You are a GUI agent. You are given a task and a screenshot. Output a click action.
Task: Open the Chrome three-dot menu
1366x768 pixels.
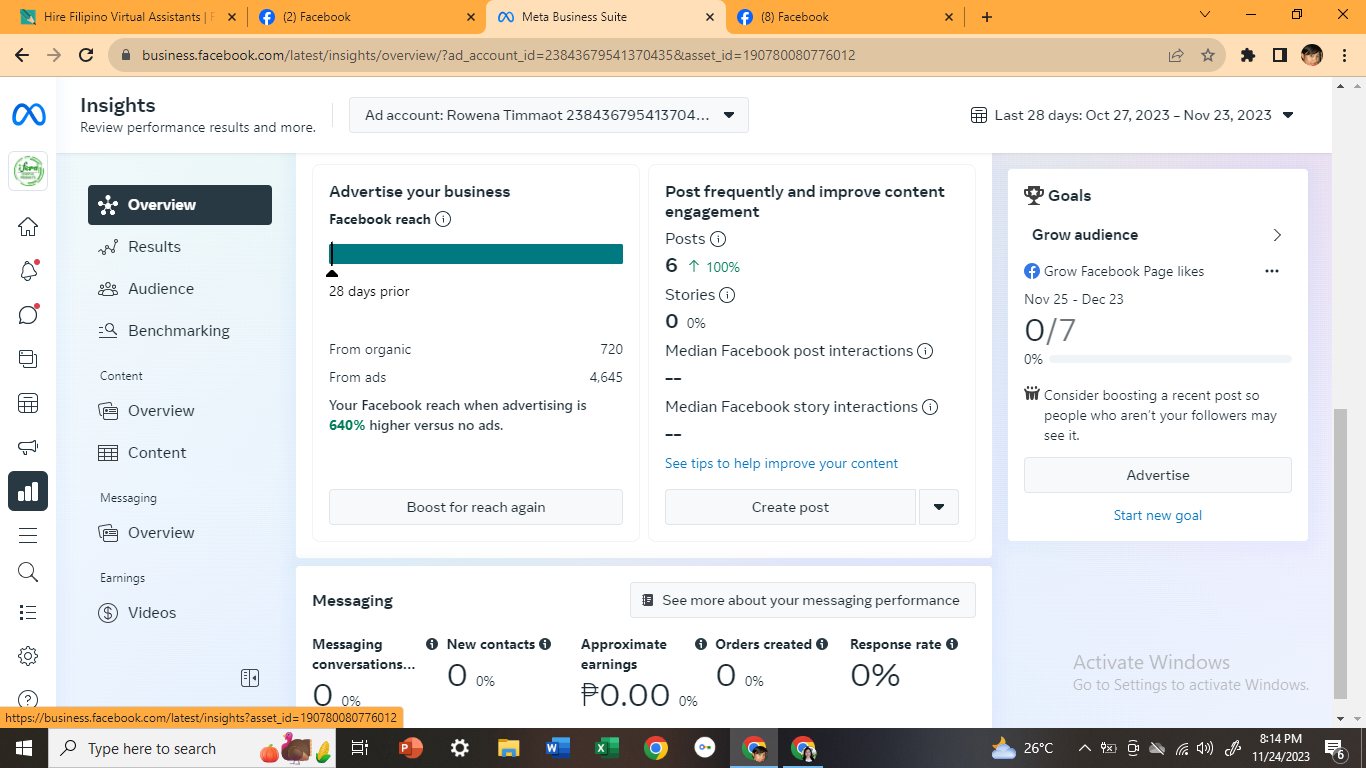[1344, 55]
